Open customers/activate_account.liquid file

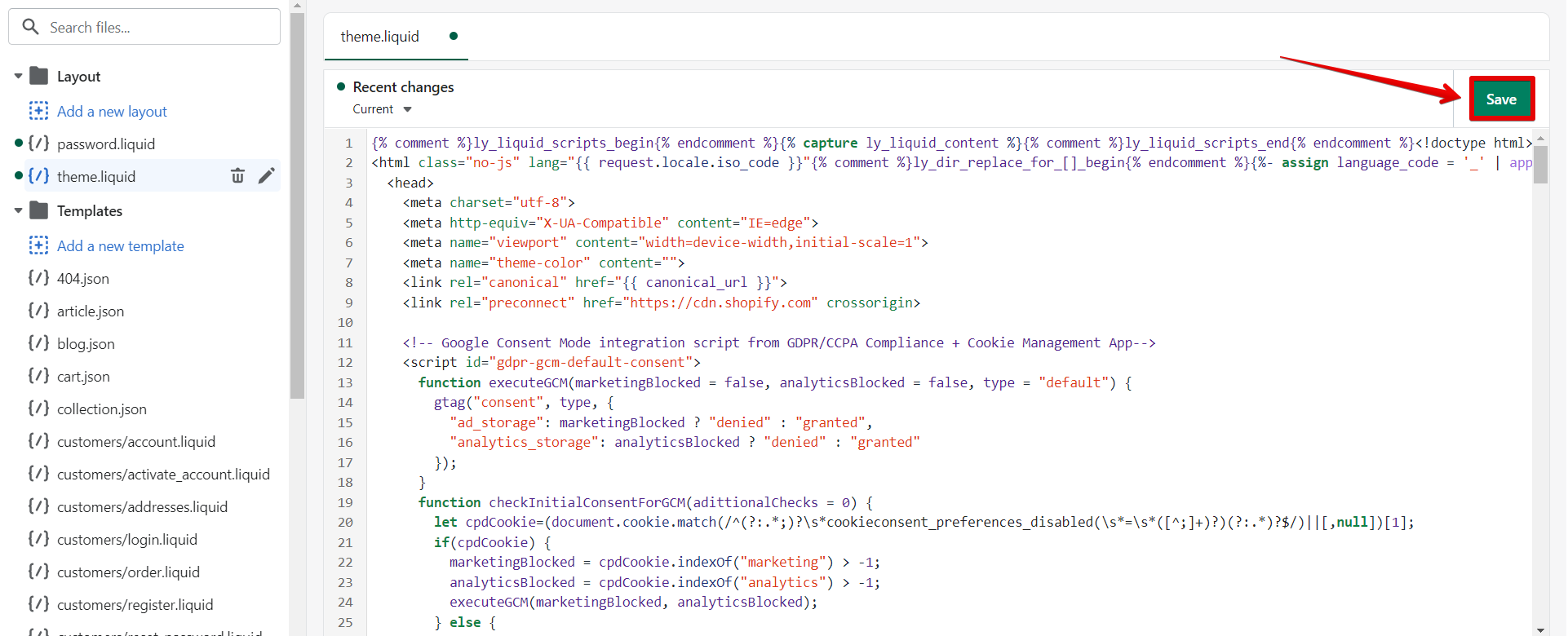(163, 474)
